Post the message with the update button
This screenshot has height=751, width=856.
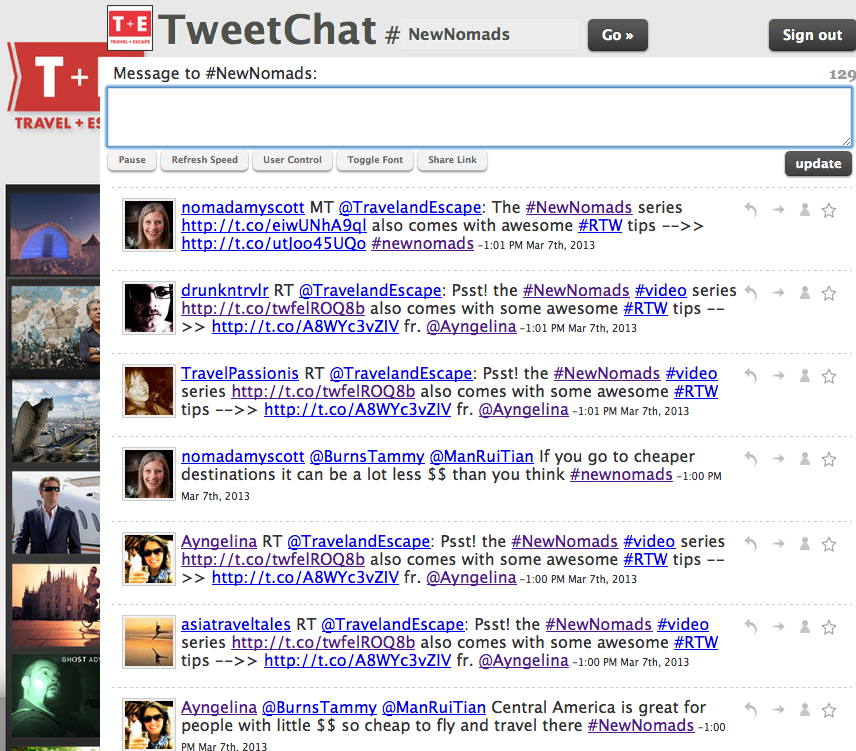[818, 163]
